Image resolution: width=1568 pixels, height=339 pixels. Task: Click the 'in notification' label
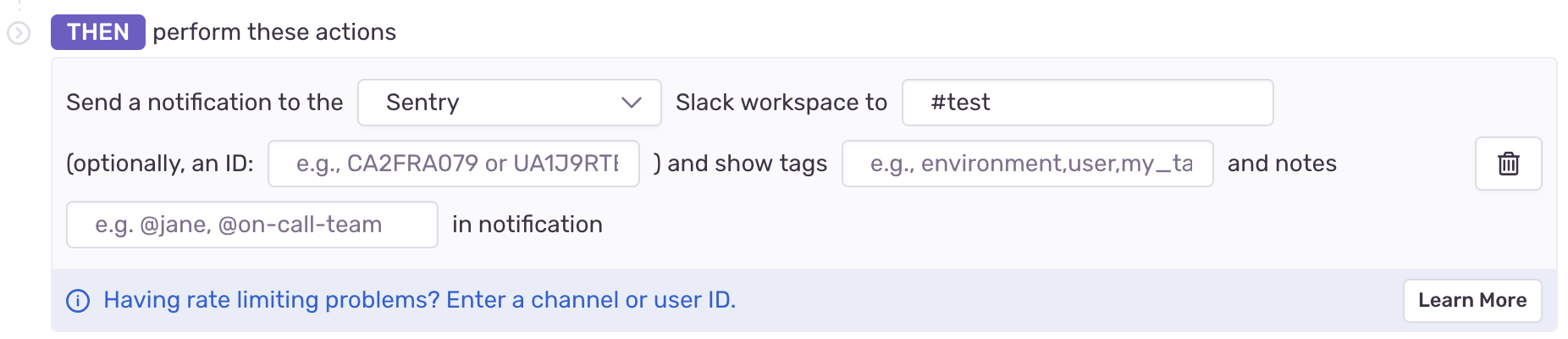tap(527, 225)
